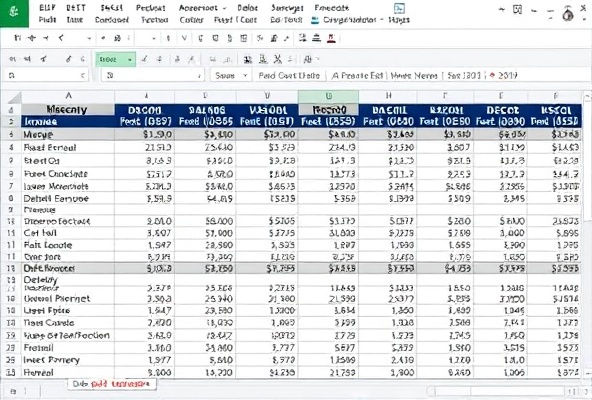This screenshot has width=592, height=400.
Task: Click the select-all corner triangle of the grid
Action: [x=14, y=97]
